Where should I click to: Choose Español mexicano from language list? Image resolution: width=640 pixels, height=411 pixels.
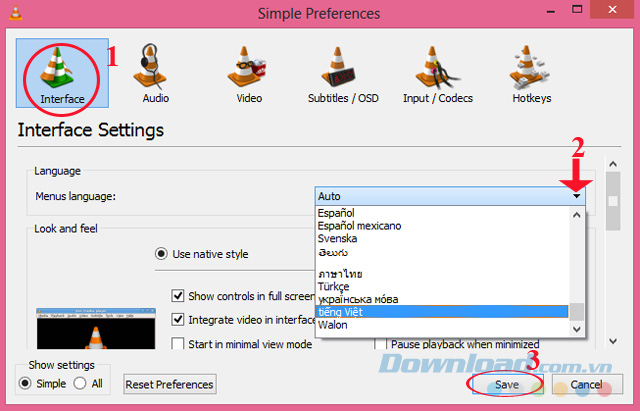point(359,226)
